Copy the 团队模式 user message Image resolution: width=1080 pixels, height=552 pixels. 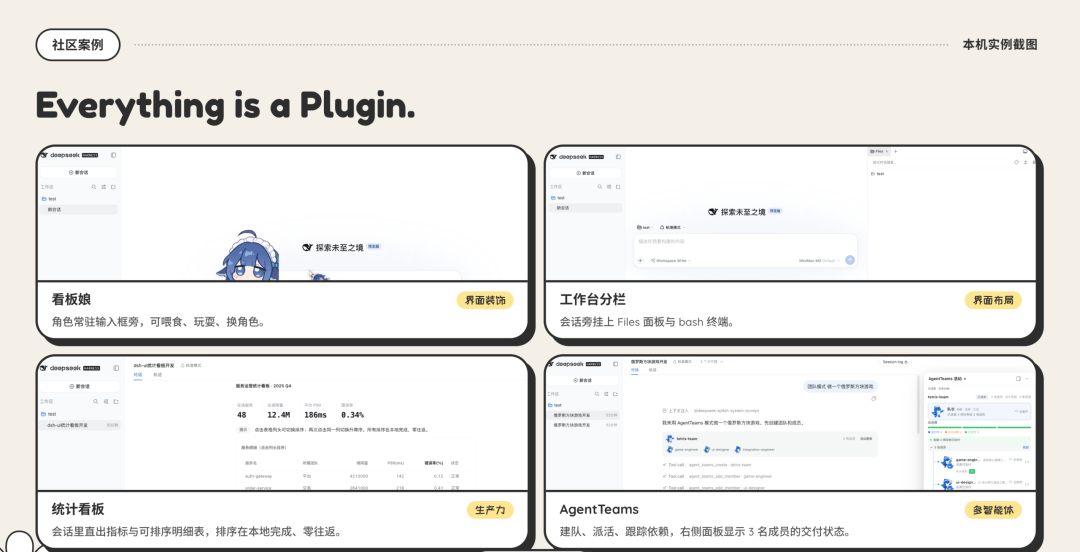click(873, 398)
